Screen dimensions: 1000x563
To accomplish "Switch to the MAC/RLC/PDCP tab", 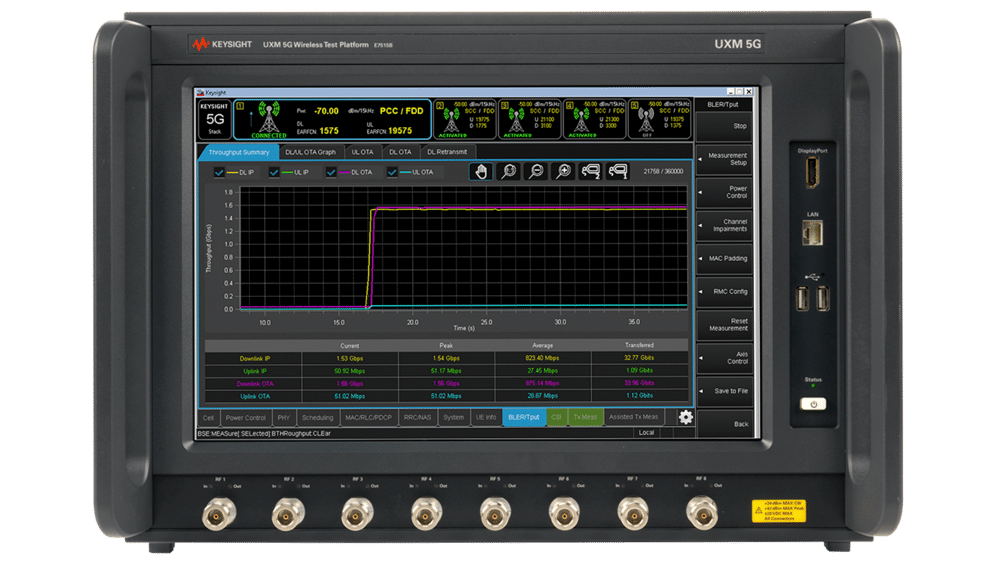I will [x=368, y=418].
